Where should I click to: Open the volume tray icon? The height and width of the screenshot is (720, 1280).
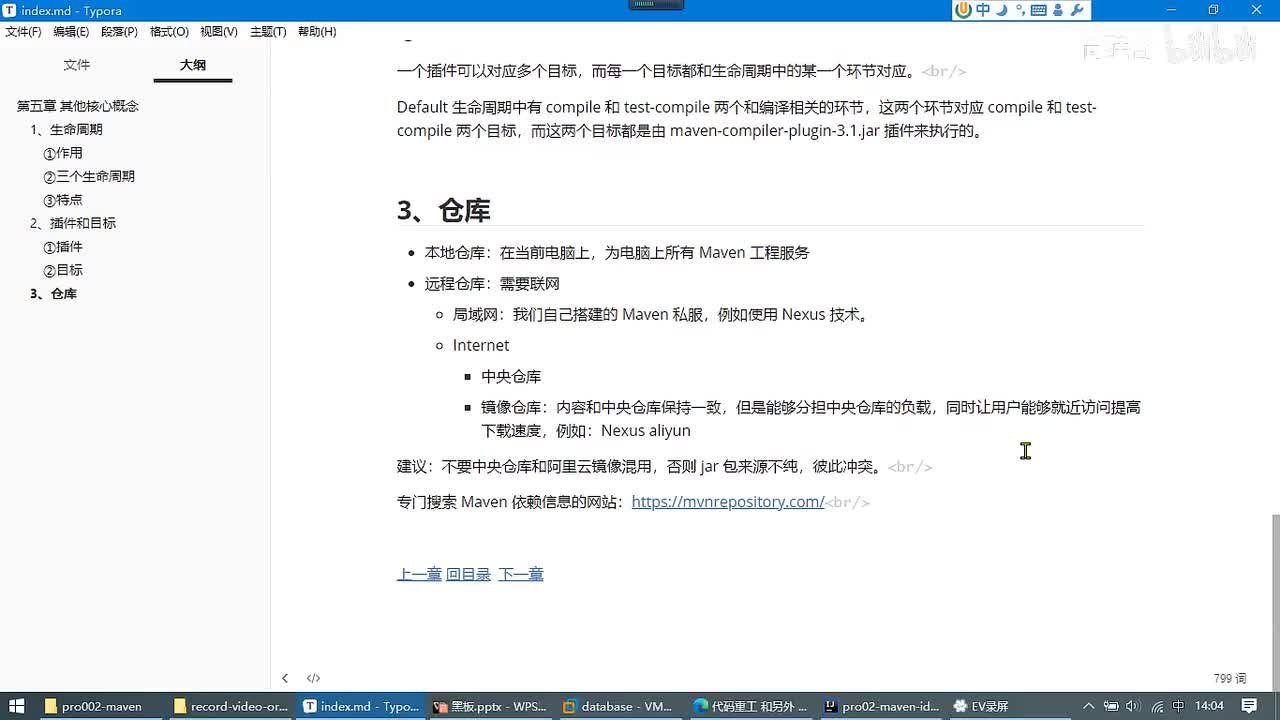pyautogui.click(x=1134, y=706)
